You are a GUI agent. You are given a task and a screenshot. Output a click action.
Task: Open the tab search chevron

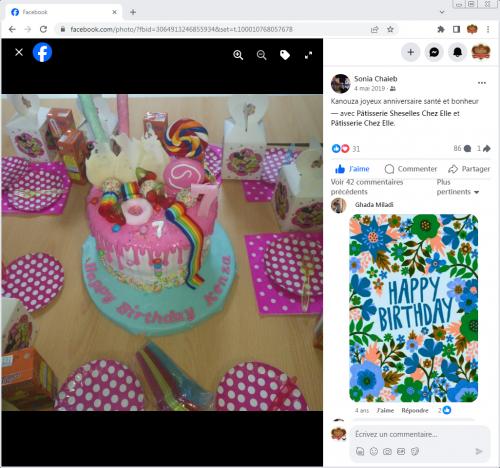click(x=442, y=12)
